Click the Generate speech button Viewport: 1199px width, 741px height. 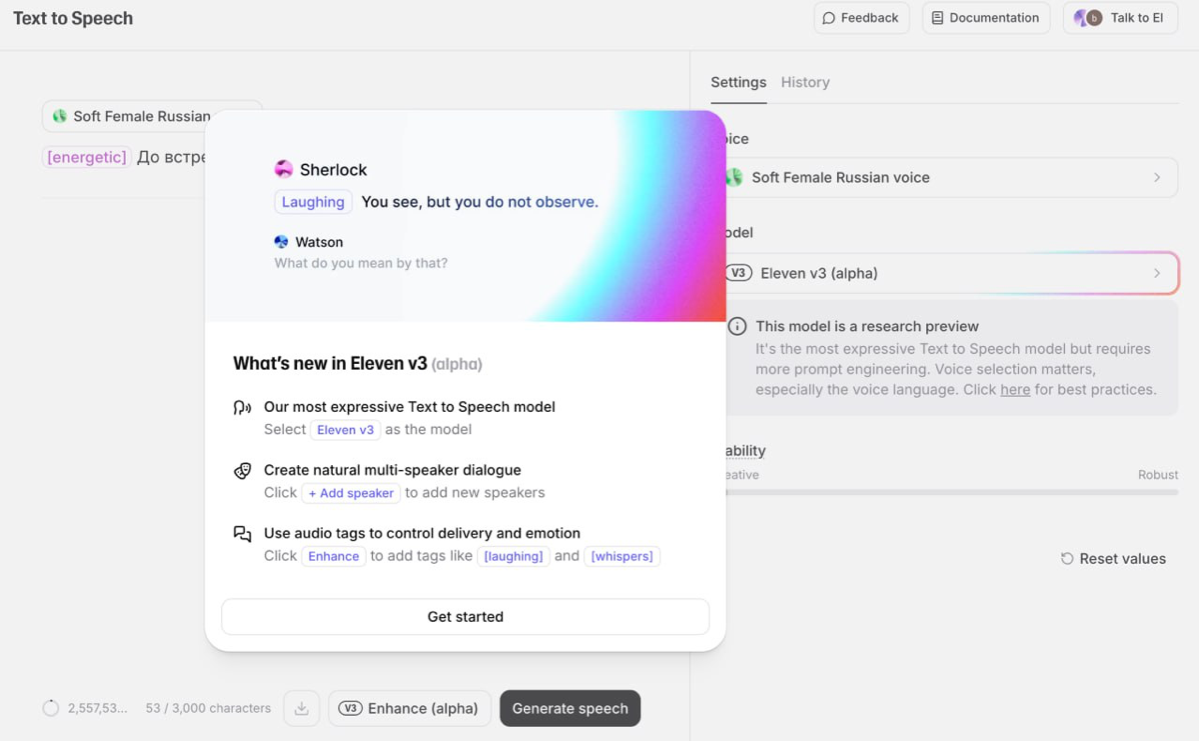coord(570,708)
